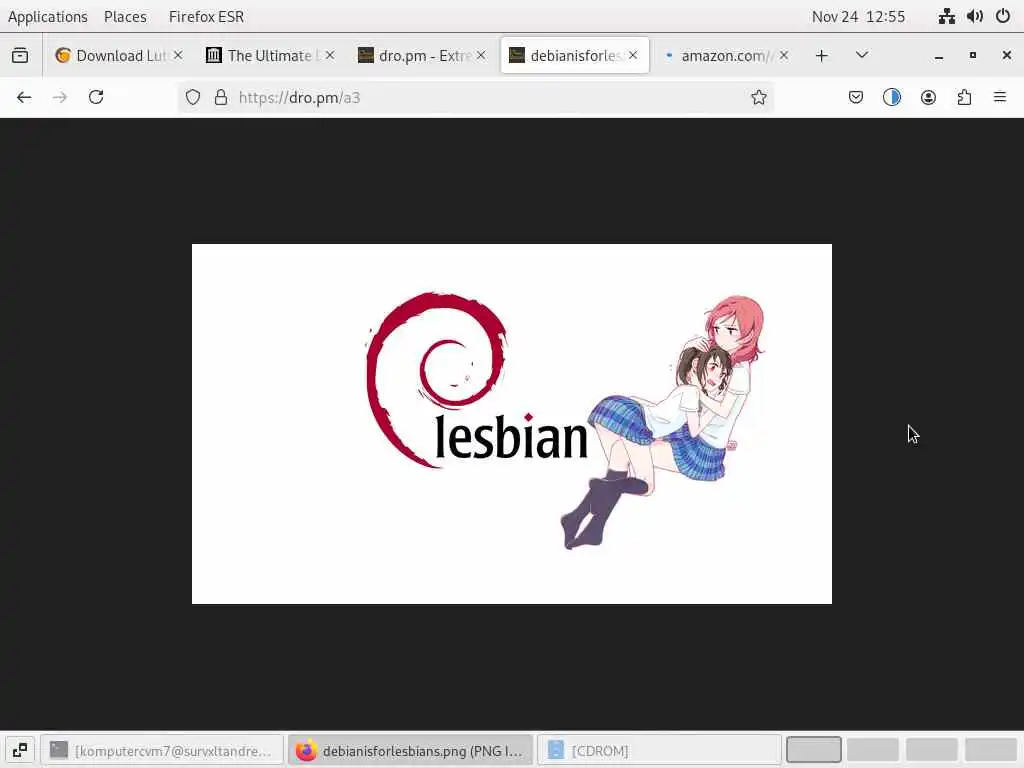Open the Places menu
This screenshot has width=1024, height=768.
tap(125, 16)
